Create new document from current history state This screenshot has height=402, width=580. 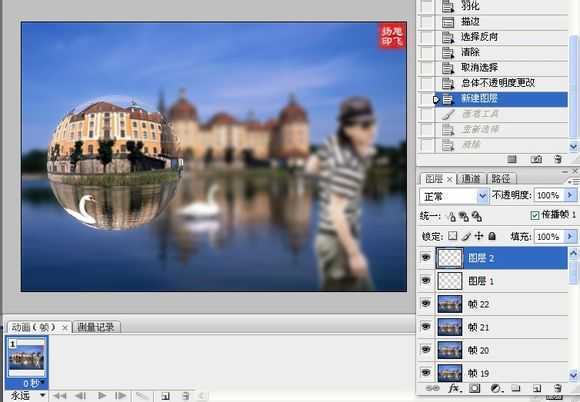tap(512, 159)
